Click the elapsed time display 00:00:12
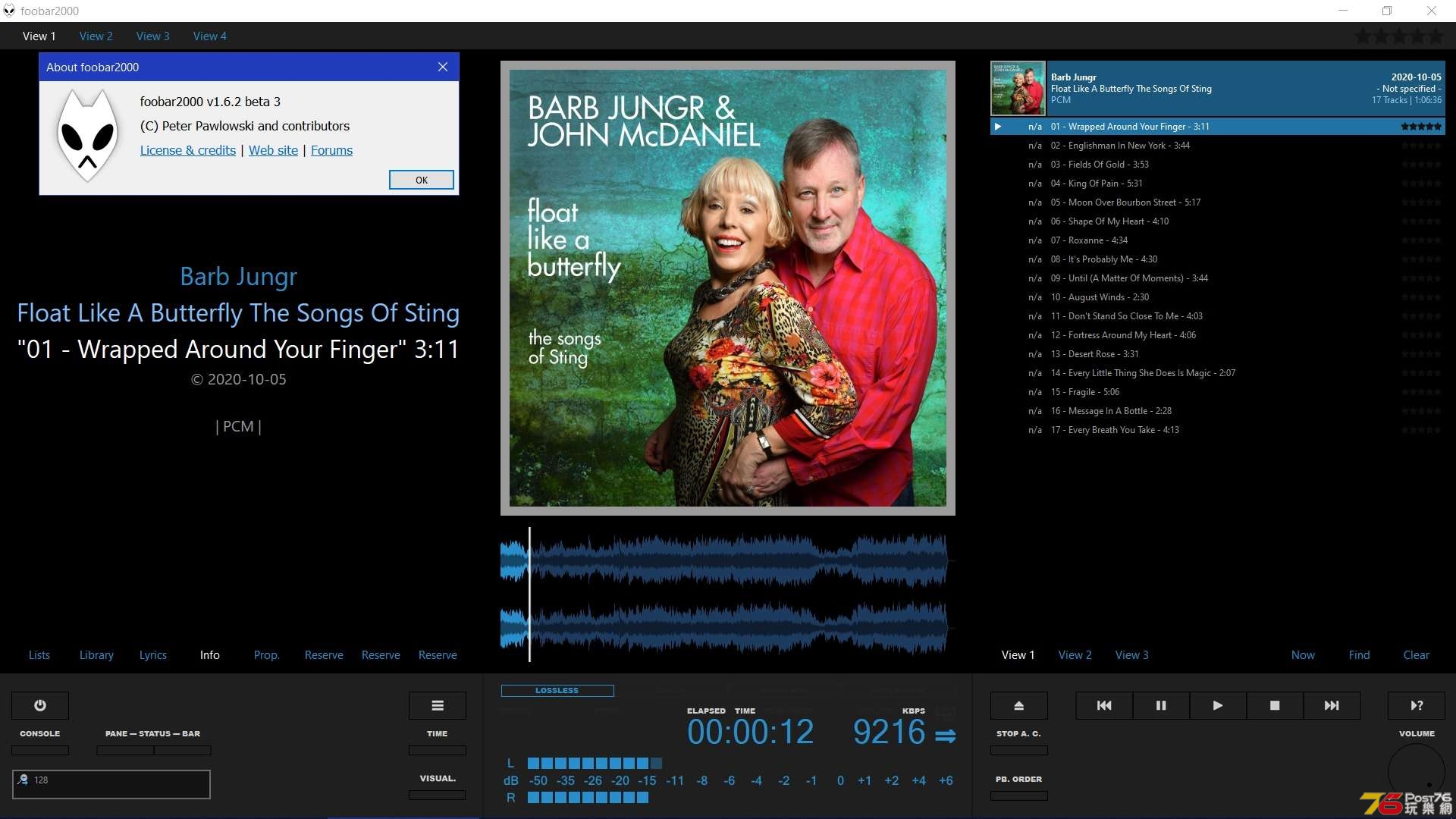This screenshot has width=1456, height=819. 751,732
